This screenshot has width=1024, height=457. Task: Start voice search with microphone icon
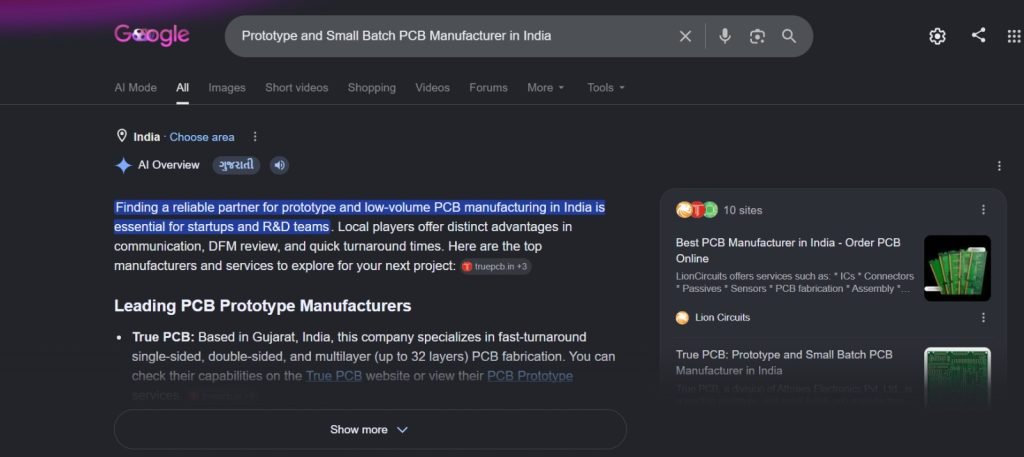pyautogui.click(x=724, y=36)
